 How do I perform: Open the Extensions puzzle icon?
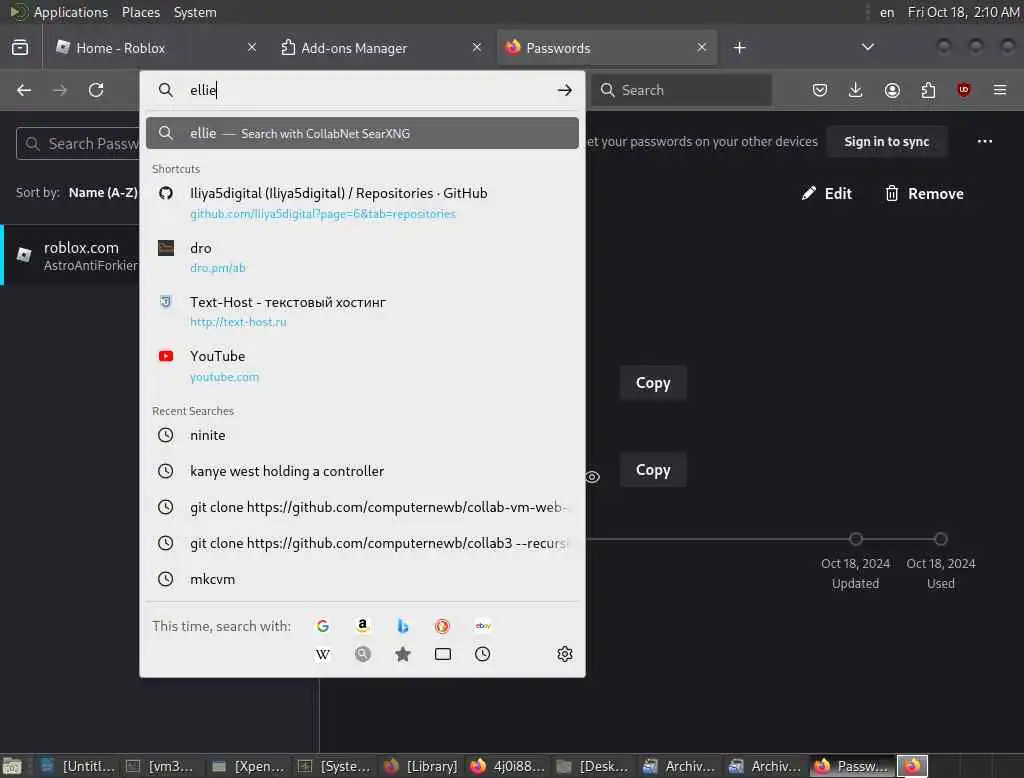click(x=928, y=90)
